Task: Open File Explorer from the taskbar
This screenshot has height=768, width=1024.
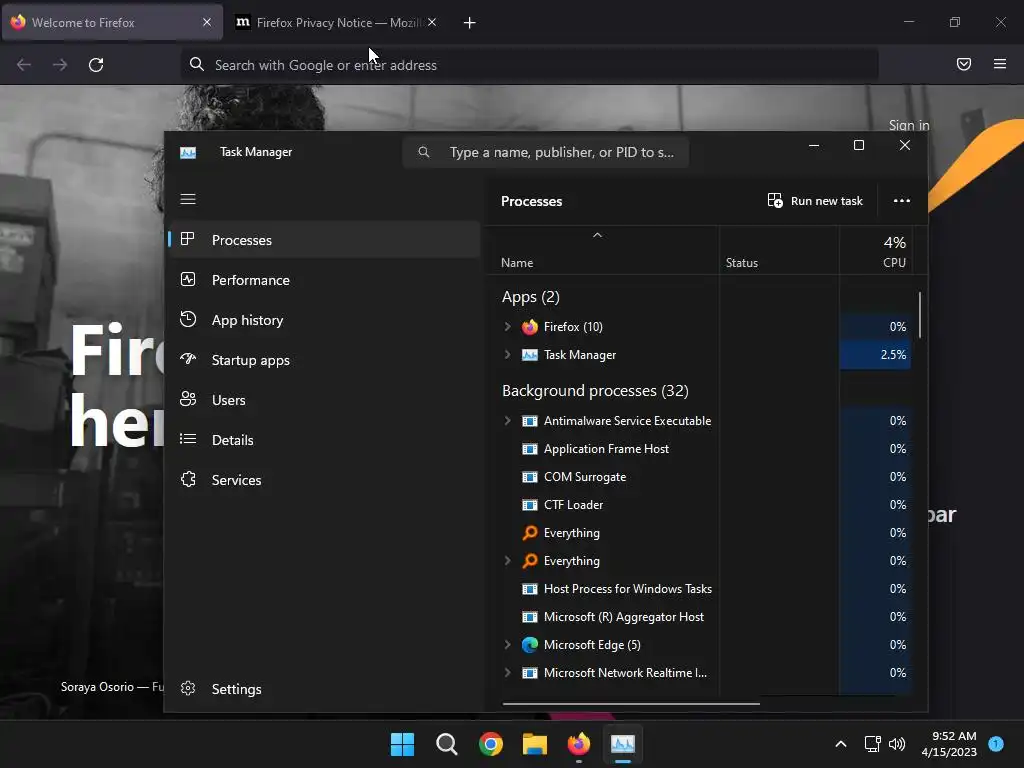Action: [x=535, y=744]
